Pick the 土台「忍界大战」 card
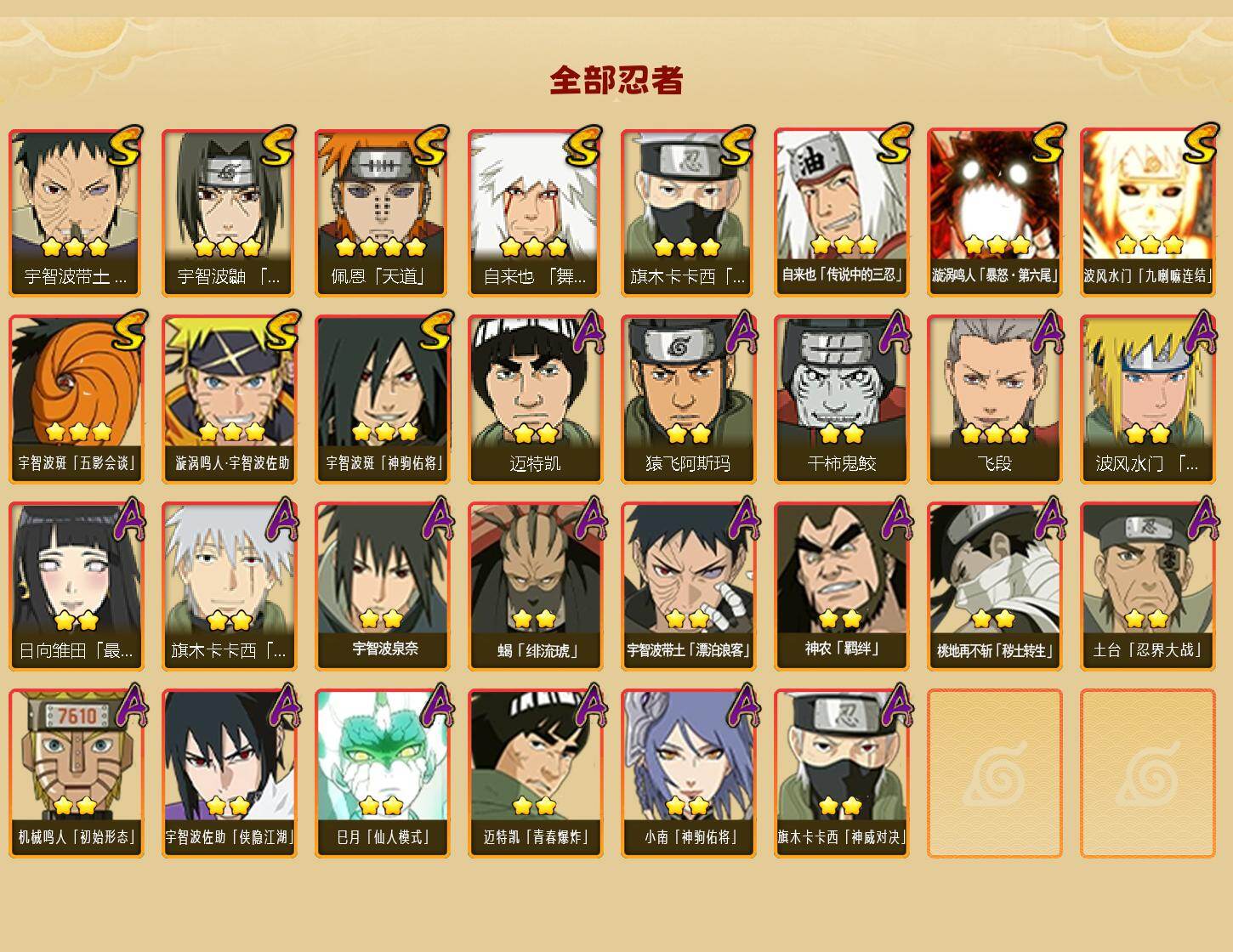1233x952 pixels. click(x=1147, y=586)
